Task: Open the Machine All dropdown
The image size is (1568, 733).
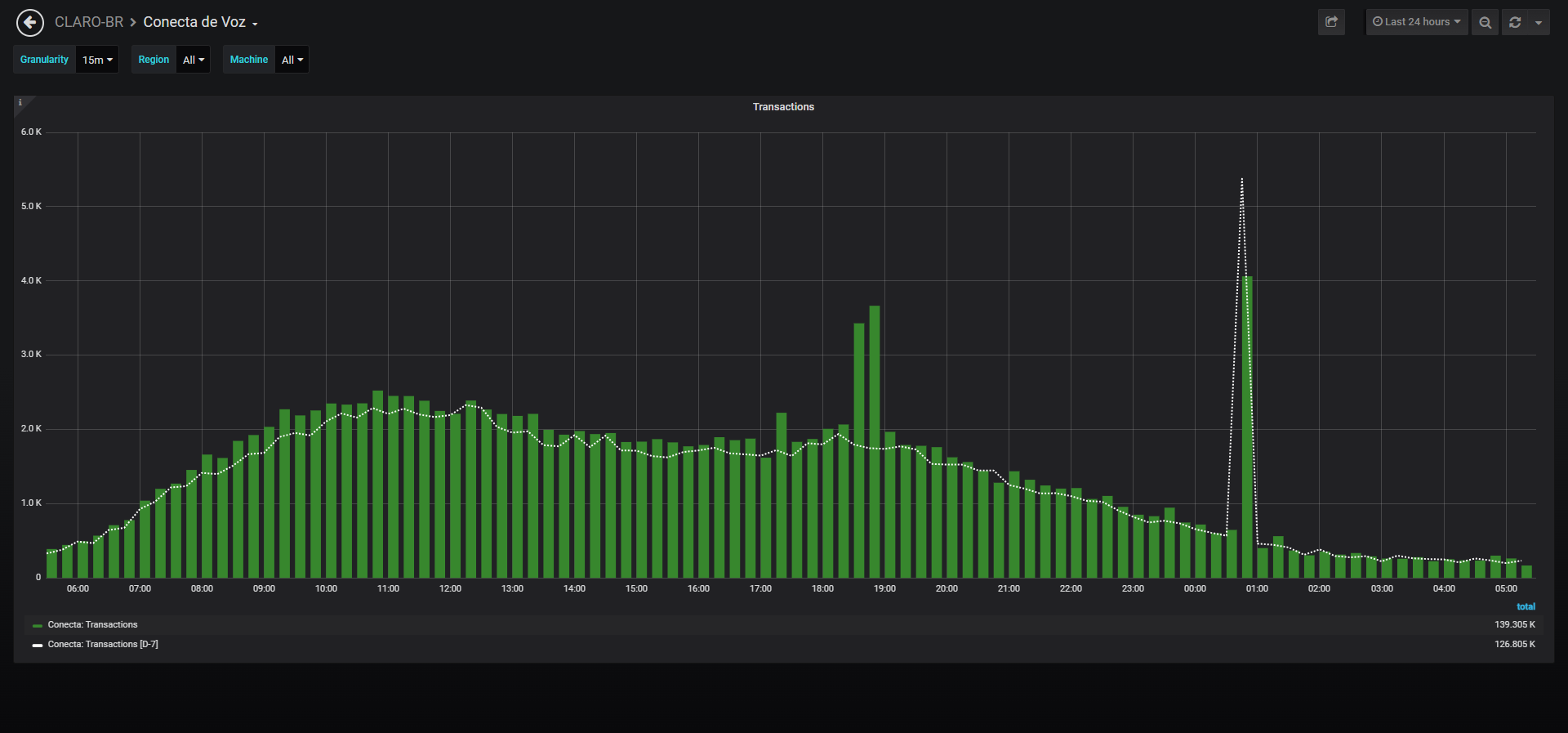Action: (292, 60)
